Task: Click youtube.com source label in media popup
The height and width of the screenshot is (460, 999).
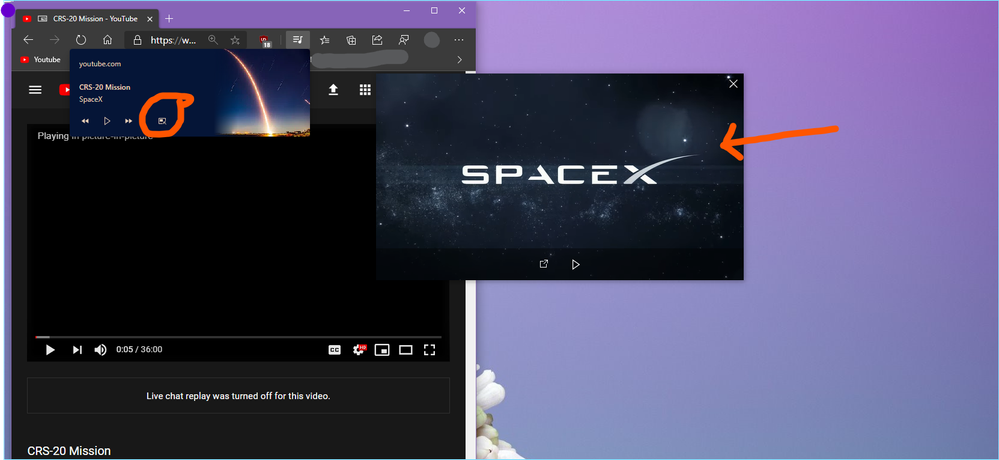Action: (x=100, y=64)
